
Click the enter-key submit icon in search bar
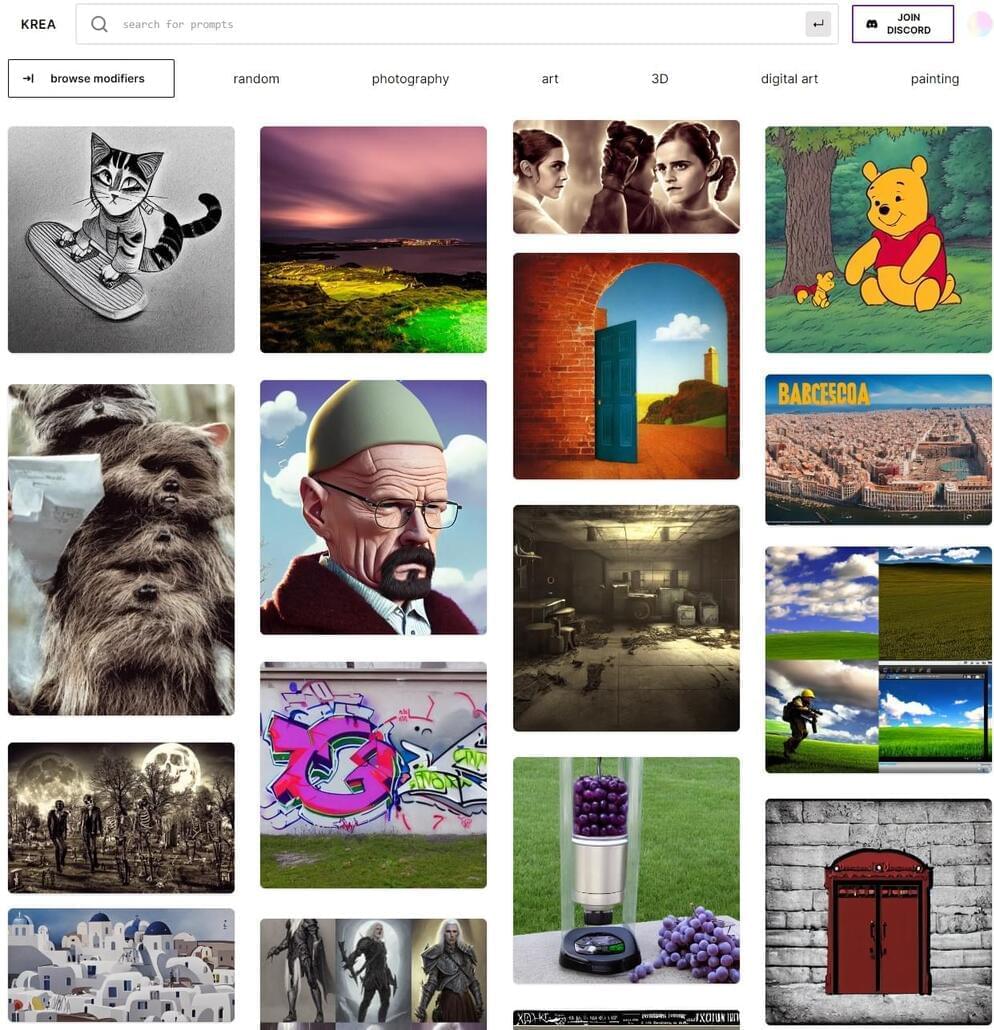(818, 24)
